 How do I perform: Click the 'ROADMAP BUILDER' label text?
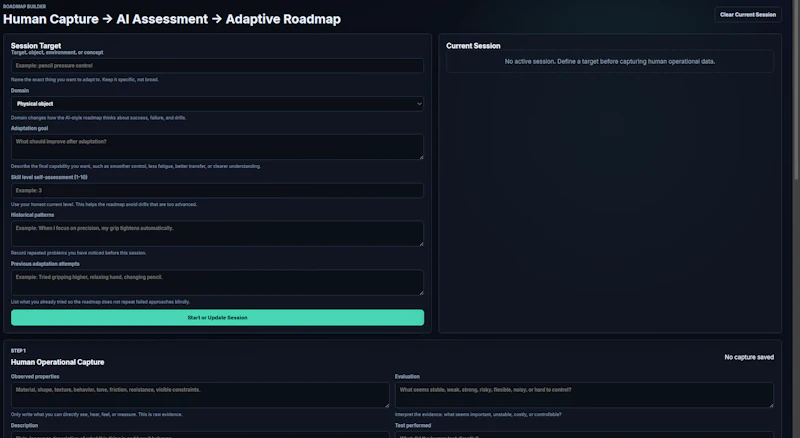pos(24,6)
